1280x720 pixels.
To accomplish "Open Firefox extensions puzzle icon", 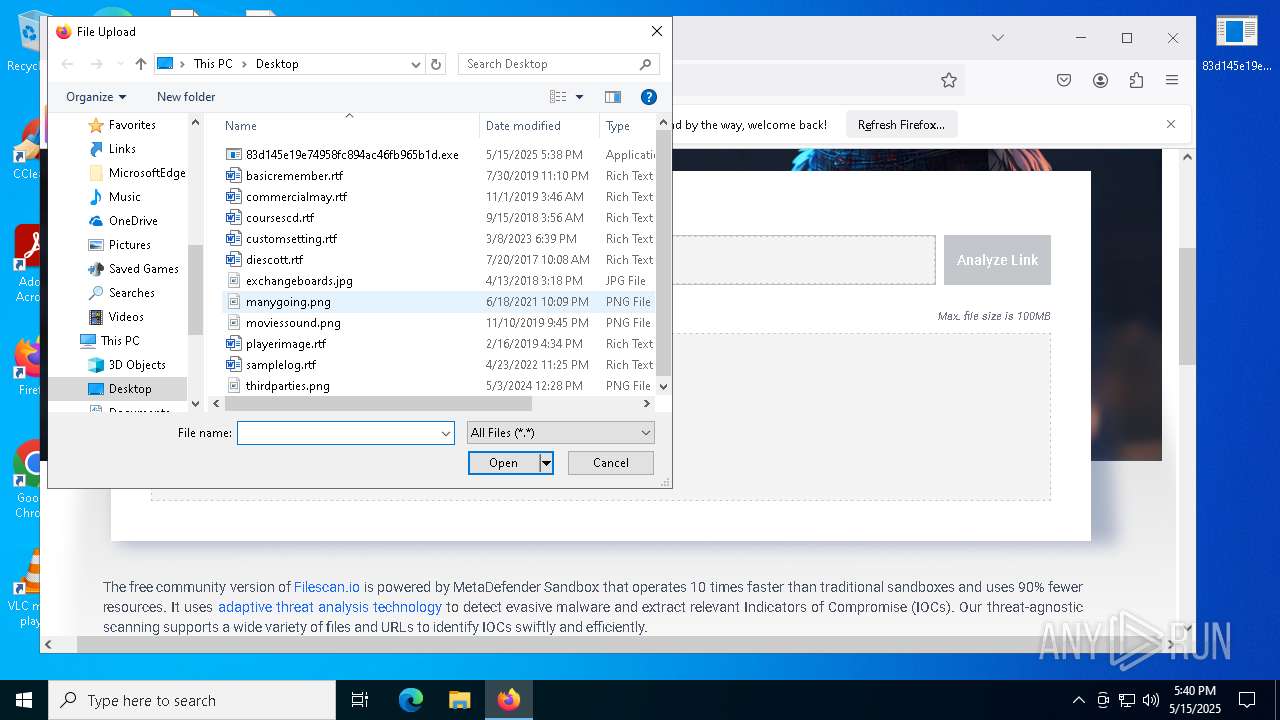I will point(1136,80).
